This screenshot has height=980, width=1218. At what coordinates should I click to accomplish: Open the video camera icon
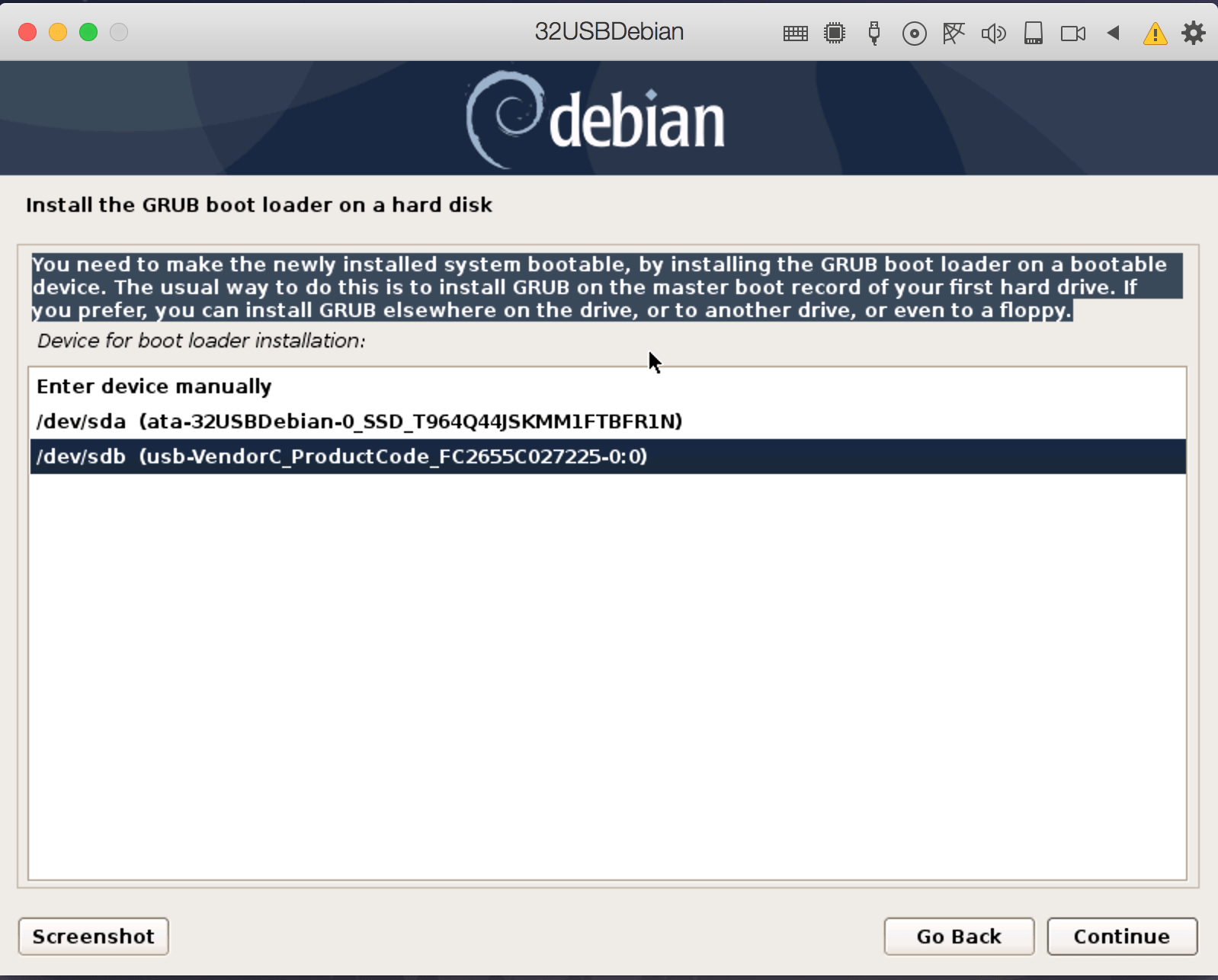(1073, 34)
